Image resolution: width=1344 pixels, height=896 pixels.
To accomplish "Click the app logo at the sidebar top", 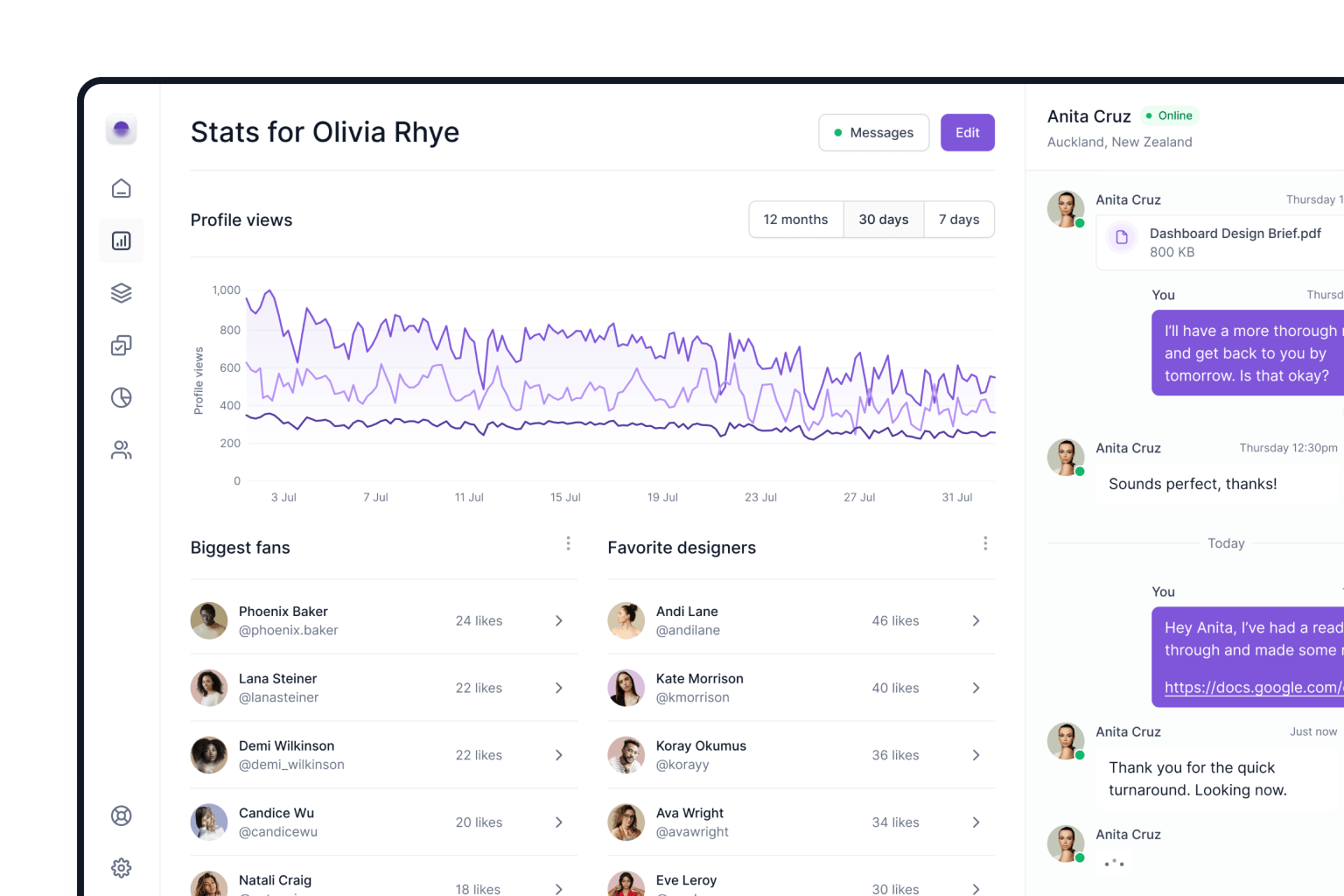I will pos(121,129).
